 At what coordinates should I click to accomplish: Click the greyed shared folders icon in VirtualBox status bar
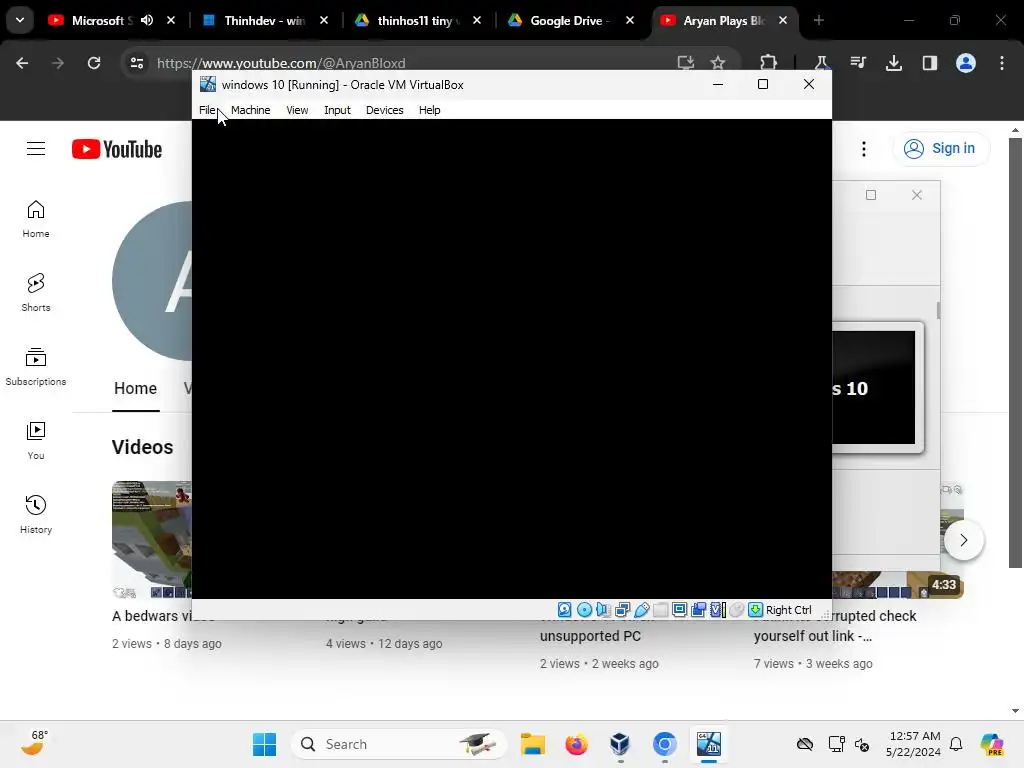660,610
